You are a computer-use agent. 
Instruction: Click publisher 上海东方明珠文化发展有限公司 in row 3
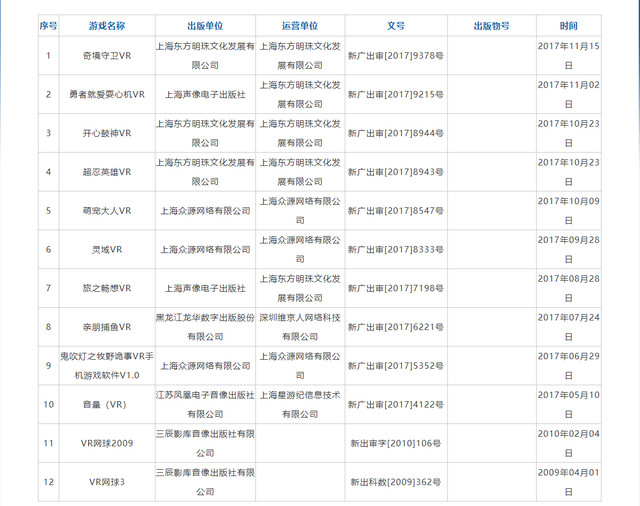coord(205,133)
